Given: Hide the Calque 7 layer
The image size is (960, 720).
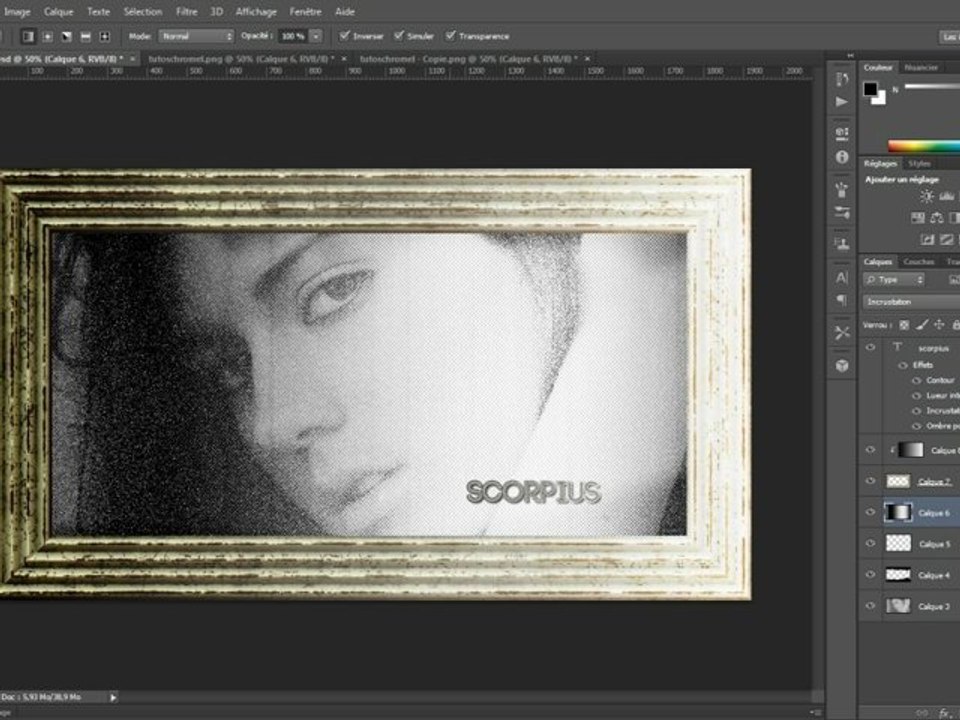Looking at the screenshot, I should tap(871, 481).
